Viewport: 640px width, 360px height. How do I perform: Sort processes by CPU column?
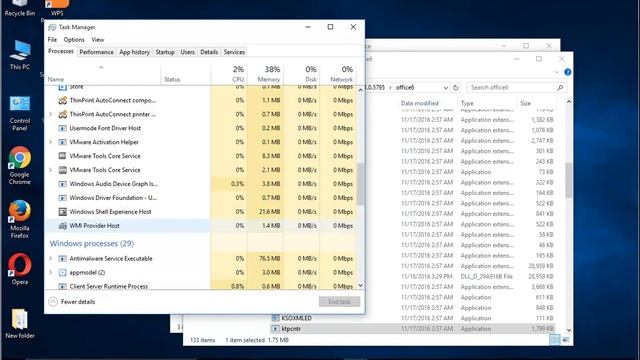click(229, 74)
